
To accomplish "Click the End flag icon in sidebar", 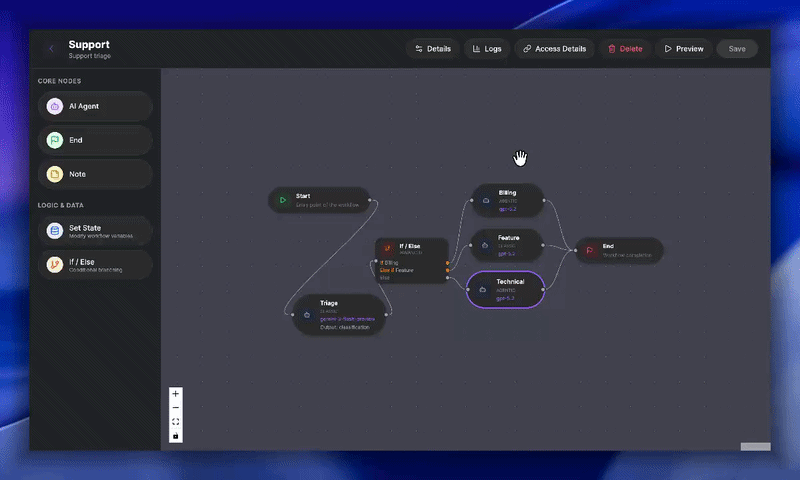I will (55, 140).
